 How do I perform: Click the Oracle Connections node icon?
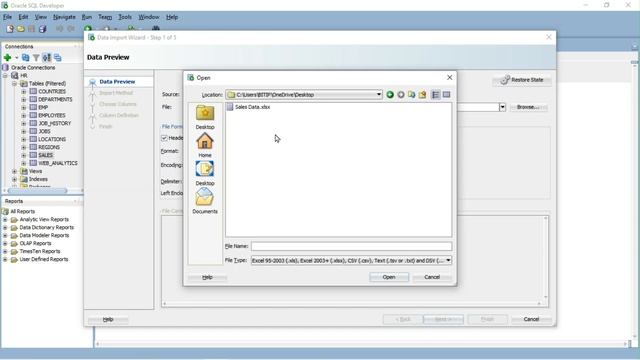[x=5, y=67]
